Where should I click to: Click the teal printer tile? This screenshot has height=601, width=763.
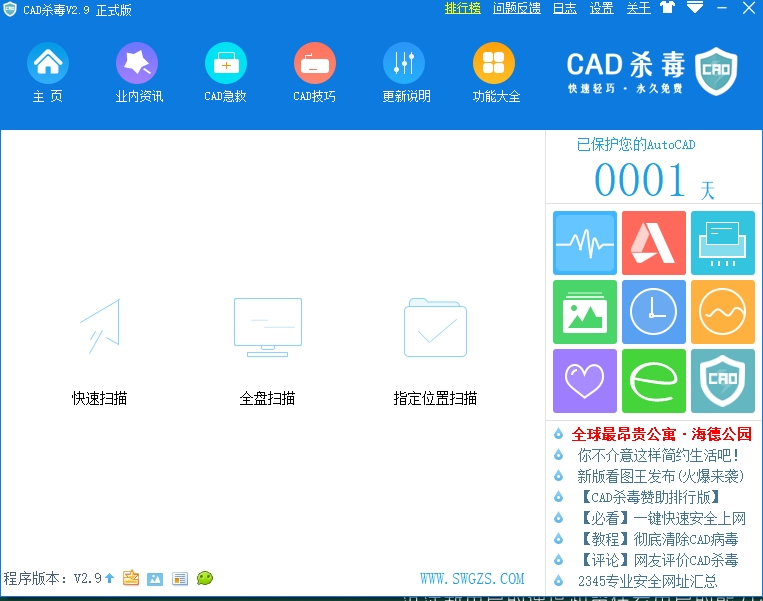[723, 243]
